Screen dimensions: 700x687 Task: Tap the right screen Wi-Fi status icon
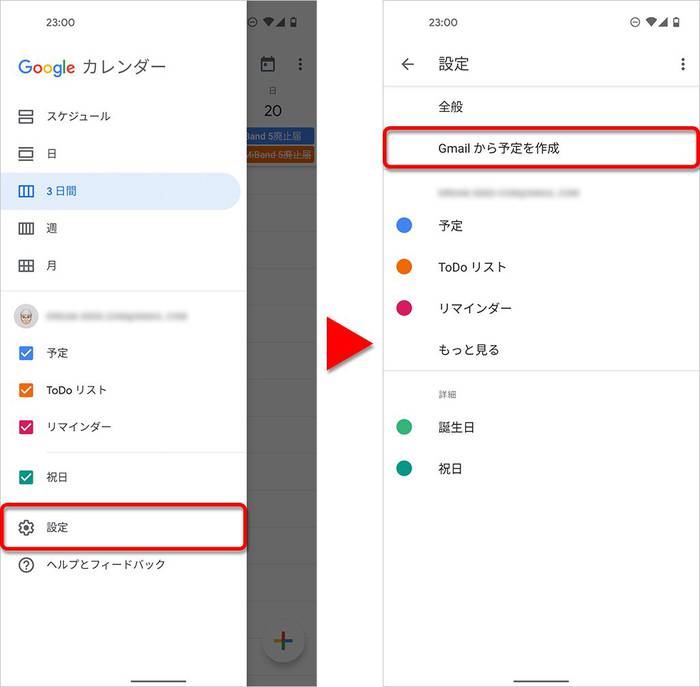coord(651,22)
